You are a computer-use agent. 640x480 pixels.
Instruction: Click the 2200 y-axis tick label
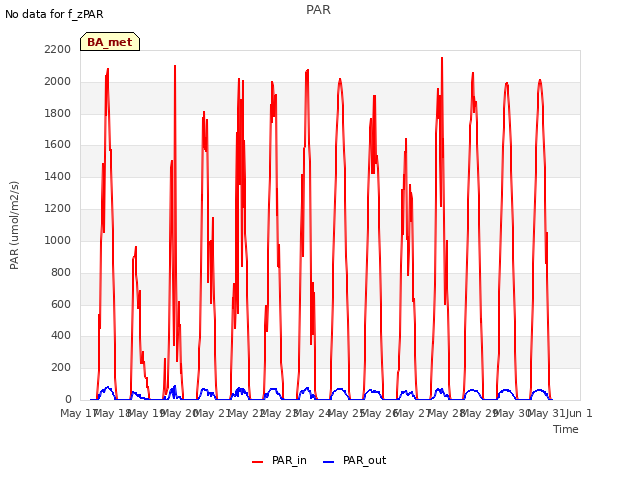point(58,49)
